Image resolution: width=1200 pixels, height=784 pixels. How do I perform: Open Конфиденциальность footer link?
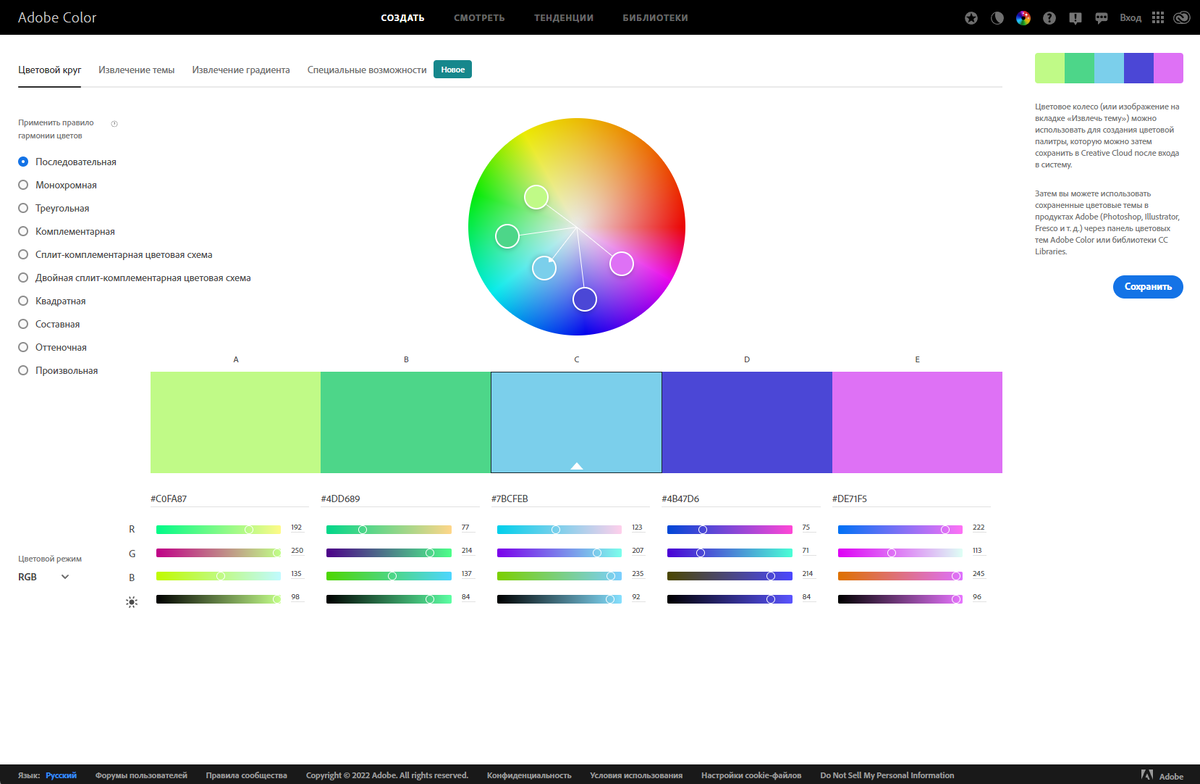(x=529, y=775)
